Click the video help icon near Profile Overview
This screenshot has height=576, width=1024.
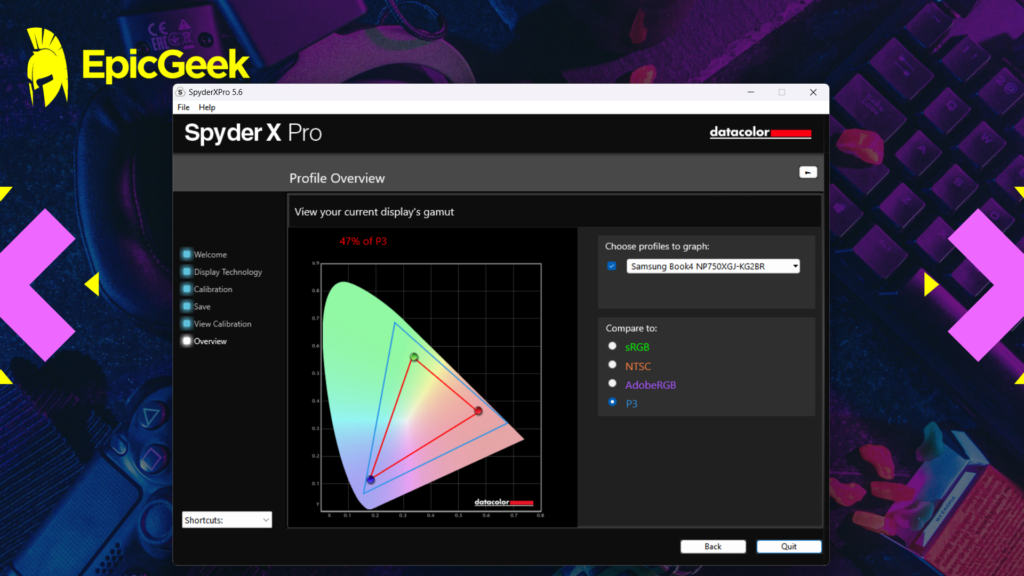pos(808,172)
